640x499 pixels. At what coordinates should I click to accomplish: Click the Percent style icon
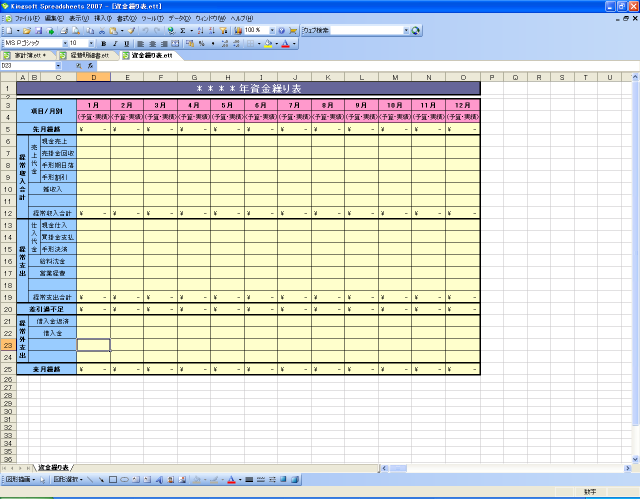[x=202, y=44]
